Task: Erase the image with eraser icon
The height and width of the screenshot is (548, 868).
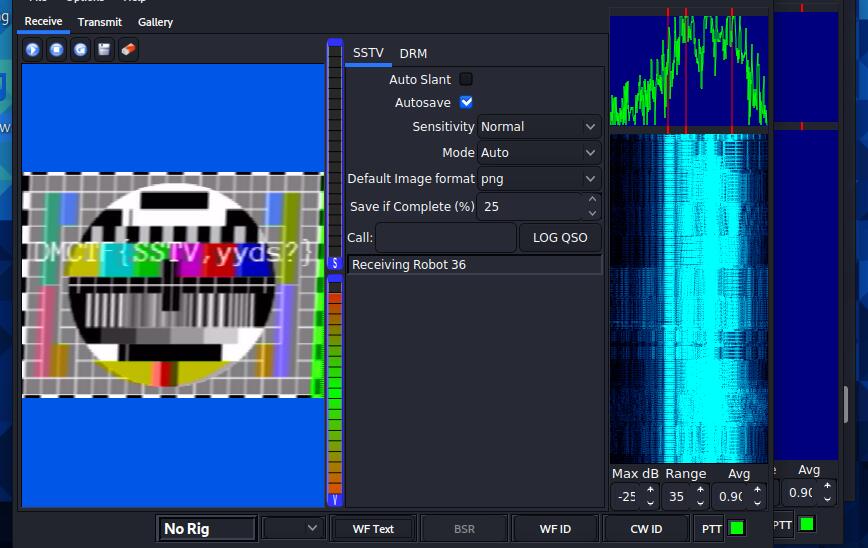Action: 127,49
